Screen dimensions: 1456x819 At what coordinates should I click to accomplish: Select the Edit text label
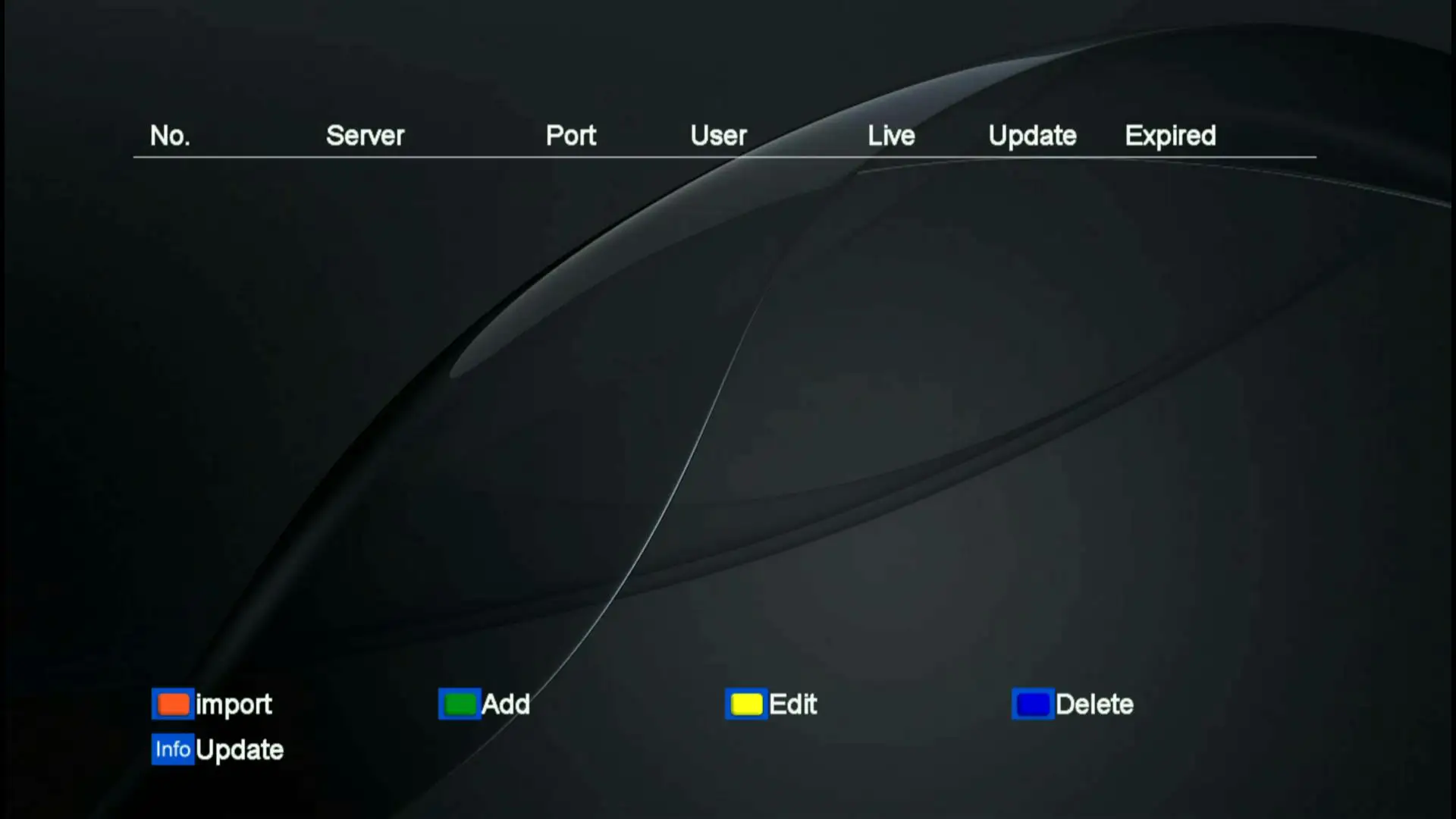pos(792,704)
